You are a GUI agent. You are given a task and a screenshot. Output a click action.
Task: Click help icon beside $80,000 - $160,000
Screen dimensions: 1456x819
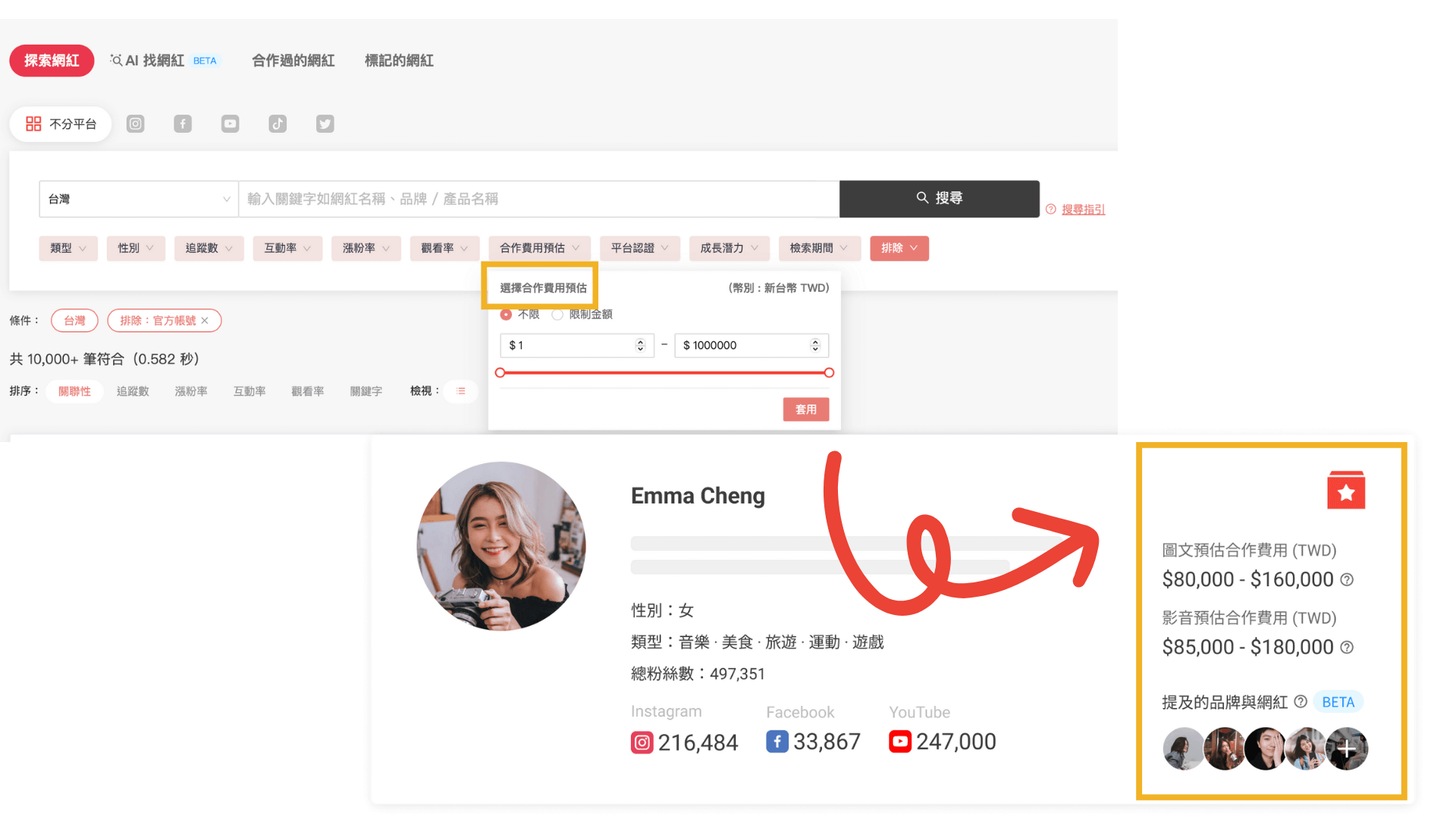(1347, 580)
